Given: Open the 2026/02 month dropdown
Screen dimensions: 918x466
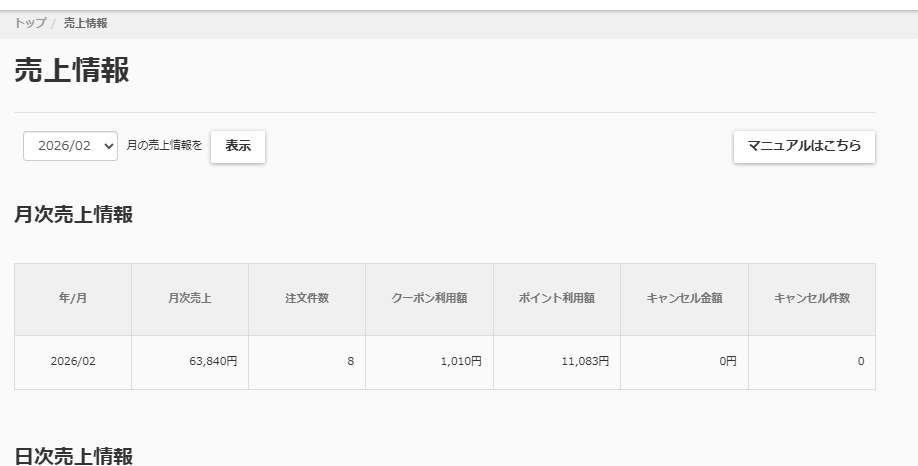Looking at the screenshot, I should 70,146.
